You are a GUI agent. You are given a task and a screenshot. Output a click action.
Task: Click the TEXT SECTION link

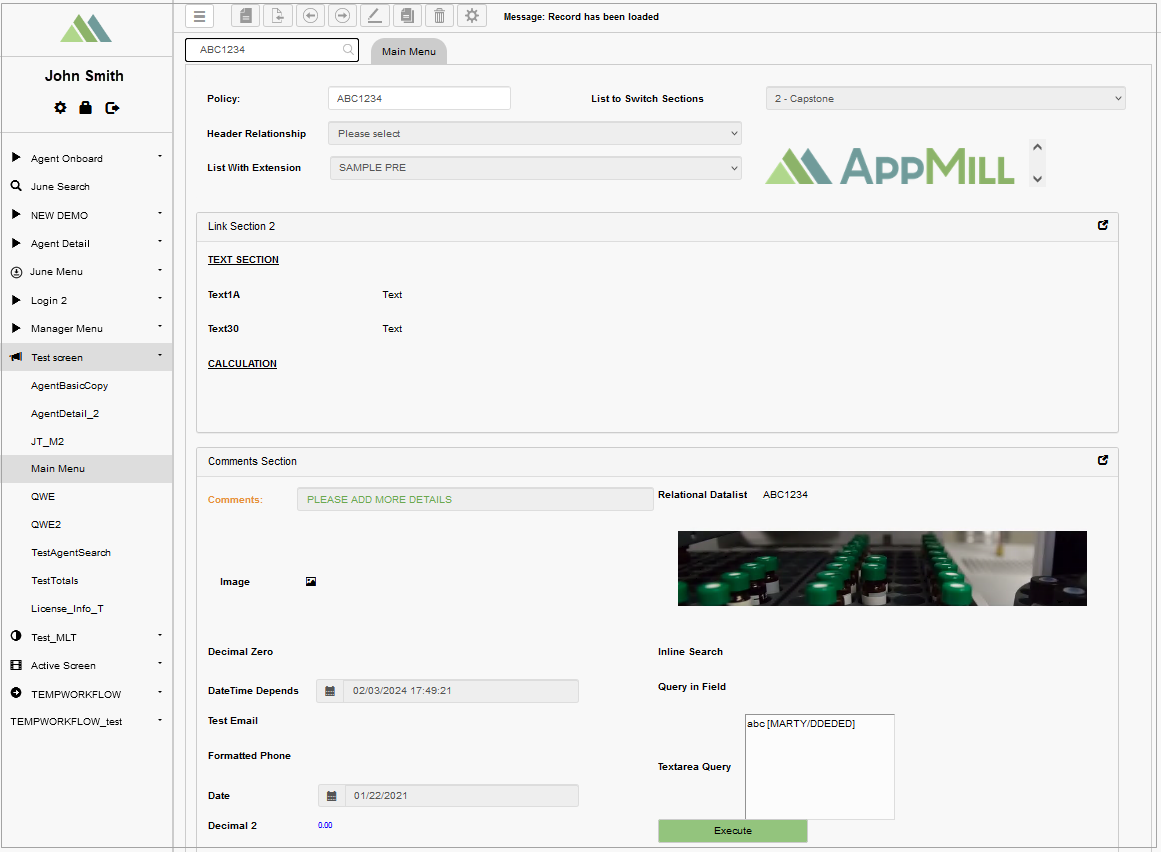[243, 260]
